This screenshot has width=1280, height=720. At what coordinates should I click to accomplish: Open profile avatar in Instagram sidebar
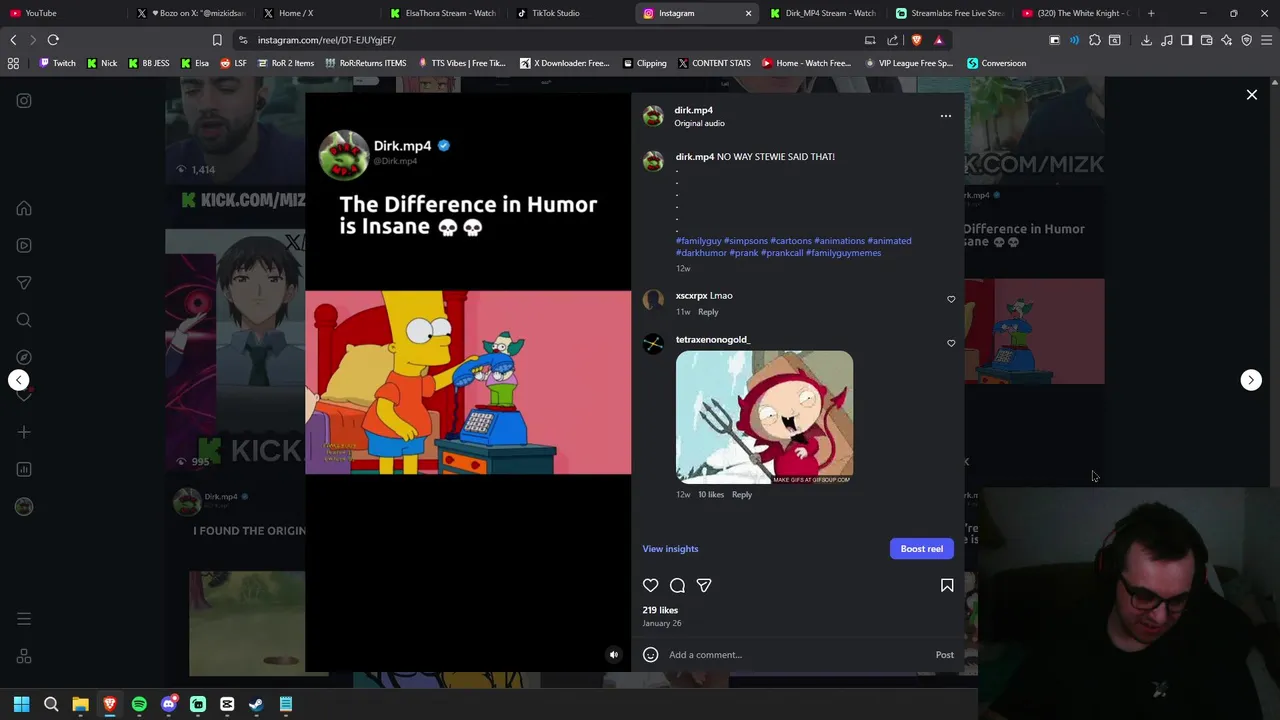[24, 506]
